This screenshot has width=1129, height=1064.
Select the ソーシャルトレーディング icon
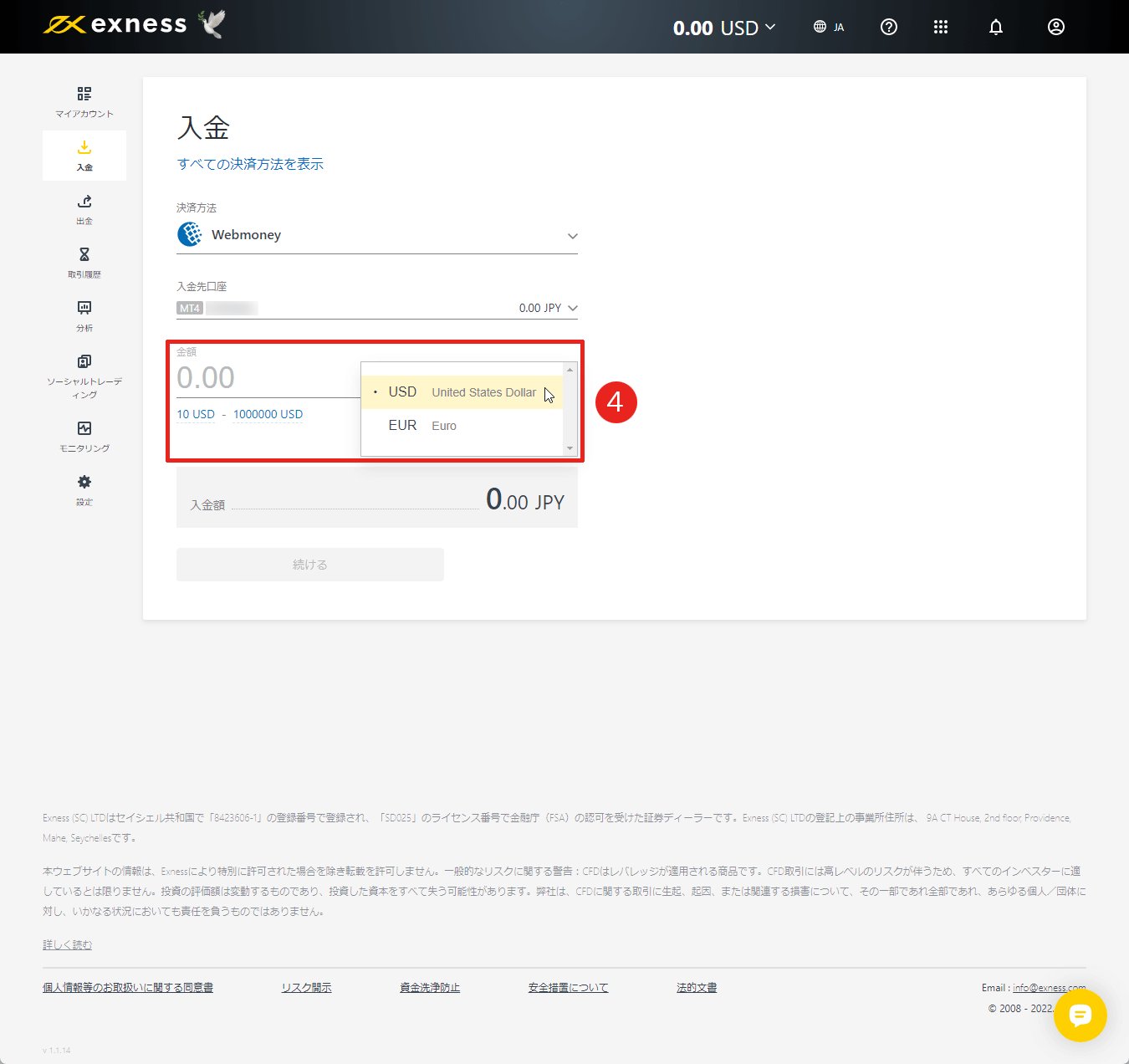(x=84, y=368)
